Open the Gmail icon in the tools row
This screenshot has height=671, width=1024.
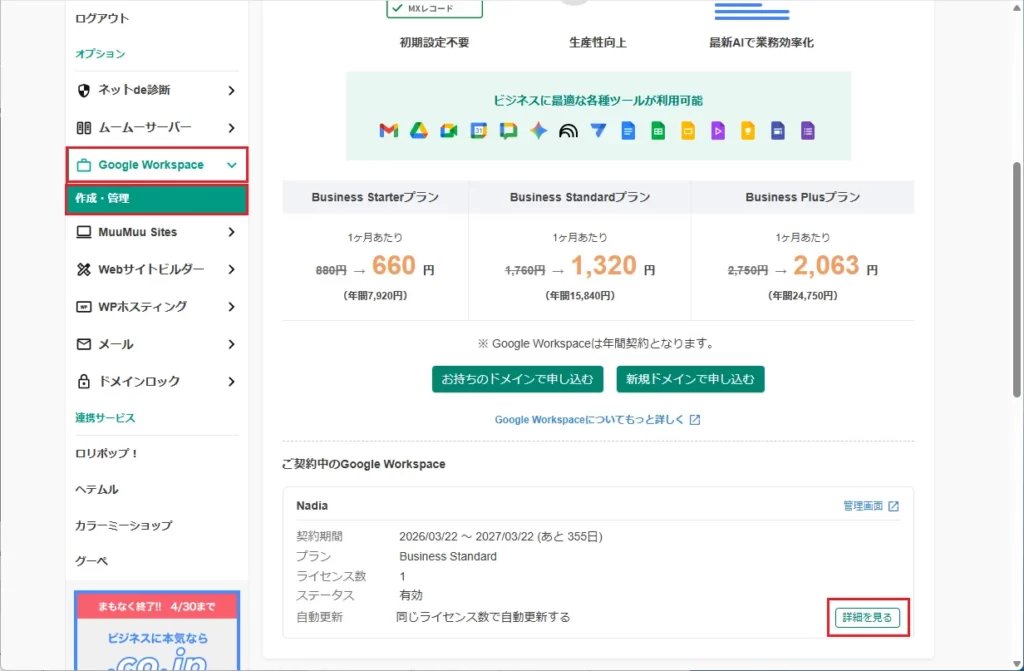click(x=388, y=129)
